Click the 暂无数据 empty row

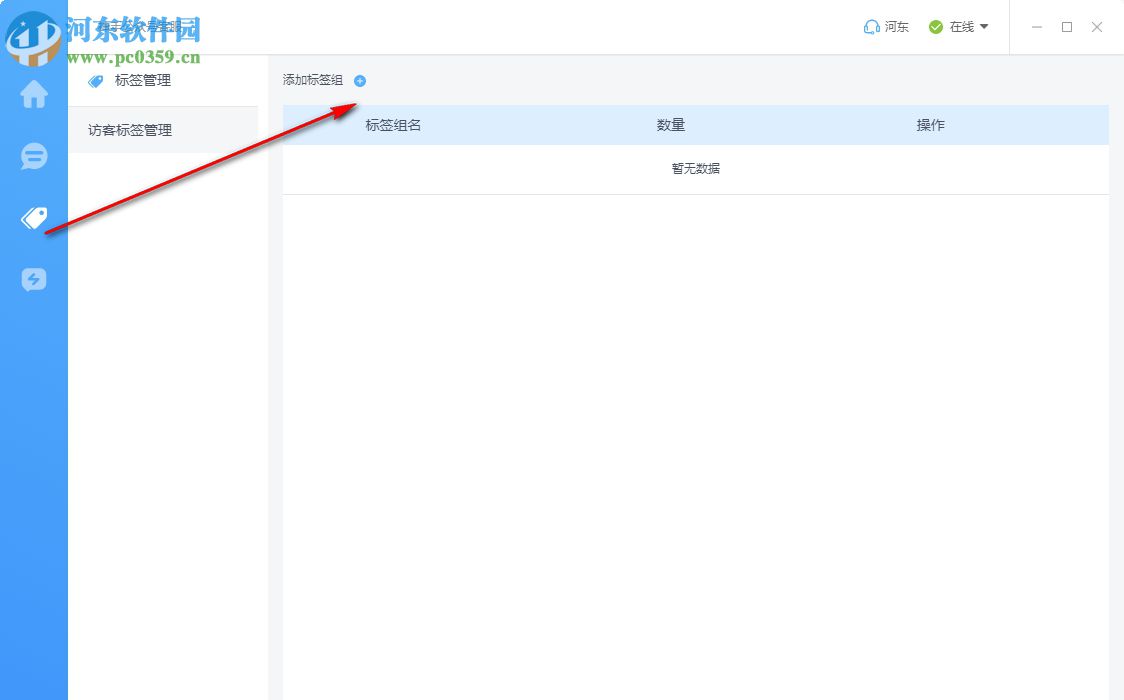pos(694,168)
